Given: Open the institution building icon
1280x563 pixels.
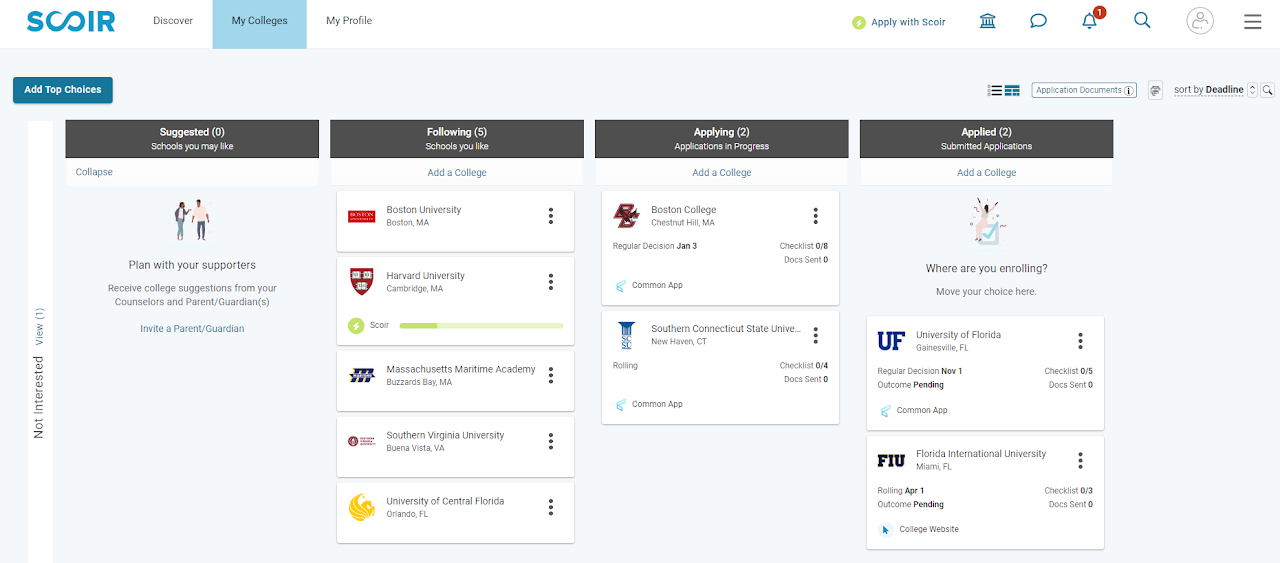Looking at the screenshot, I should [988, 21].
